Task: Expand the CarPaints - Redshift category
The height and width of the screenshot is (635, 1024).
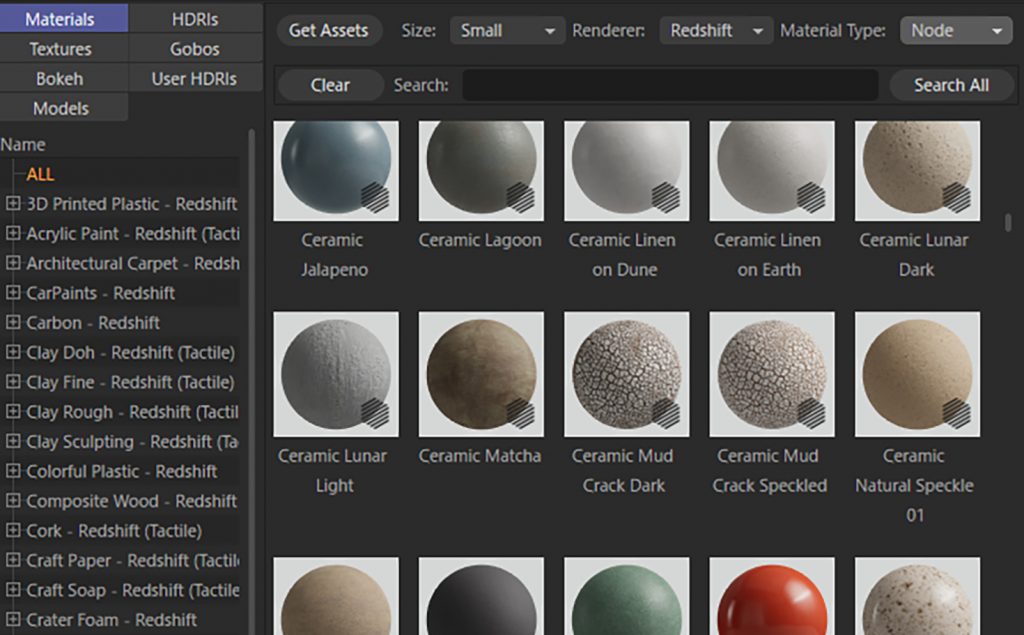Action: point(13,293)
